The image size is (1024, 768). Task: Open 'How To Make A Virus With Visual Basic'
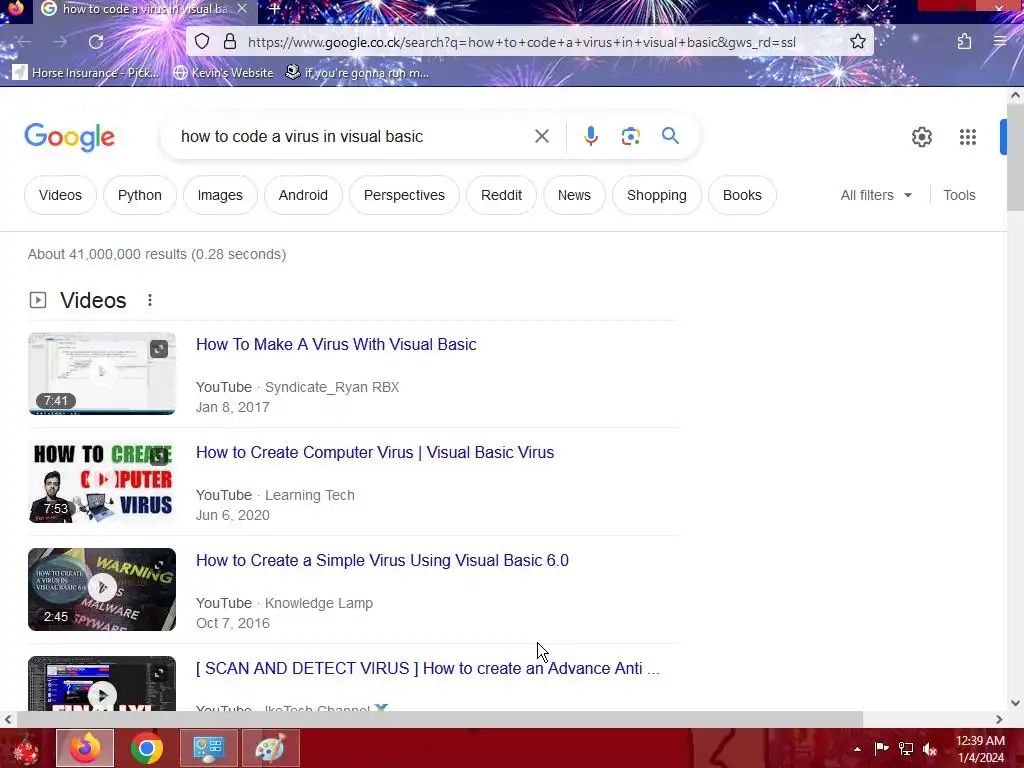pyautogui.click(x=336, y=344)
